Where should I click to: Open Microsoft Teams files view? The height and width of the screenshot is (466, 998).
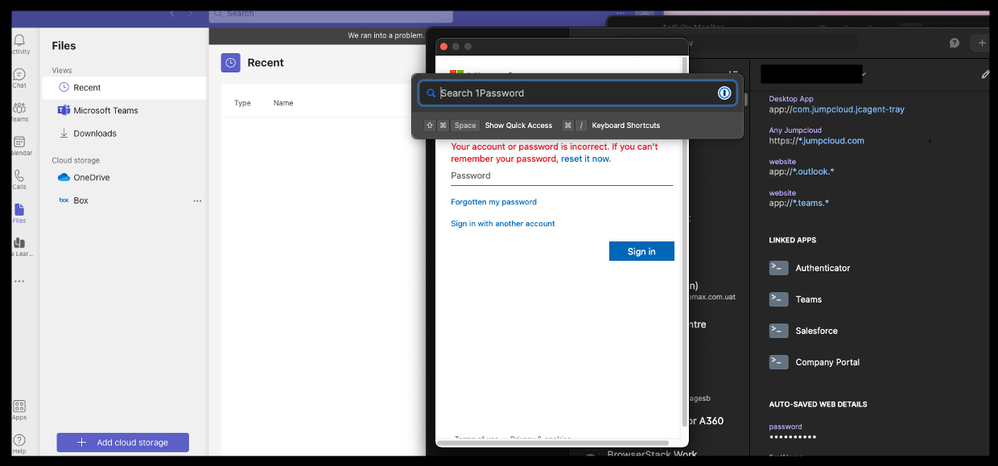(x=105, y=111)
